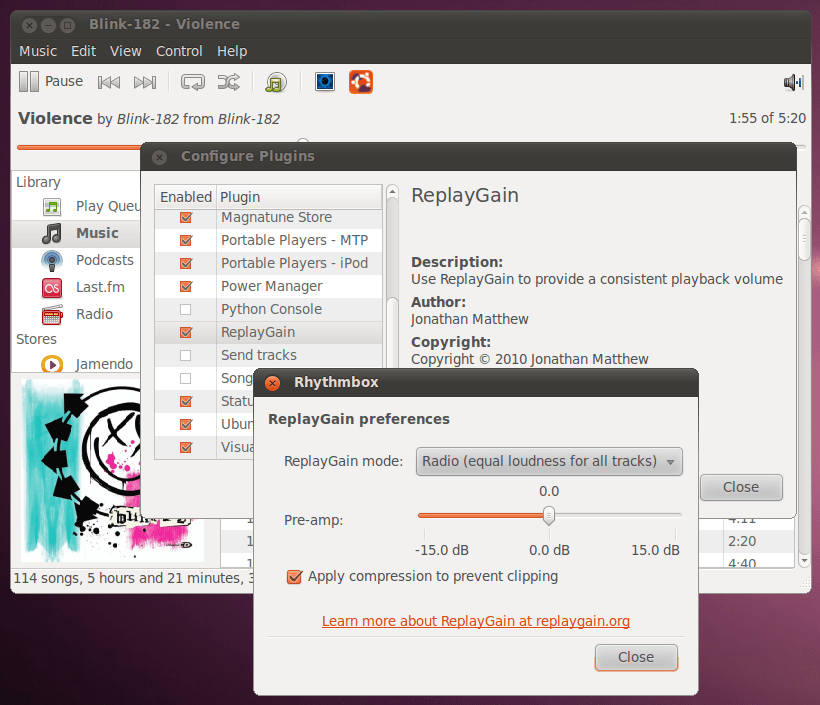Enable the Python Console plugin
820x705 pixels.
pos(186,310)
